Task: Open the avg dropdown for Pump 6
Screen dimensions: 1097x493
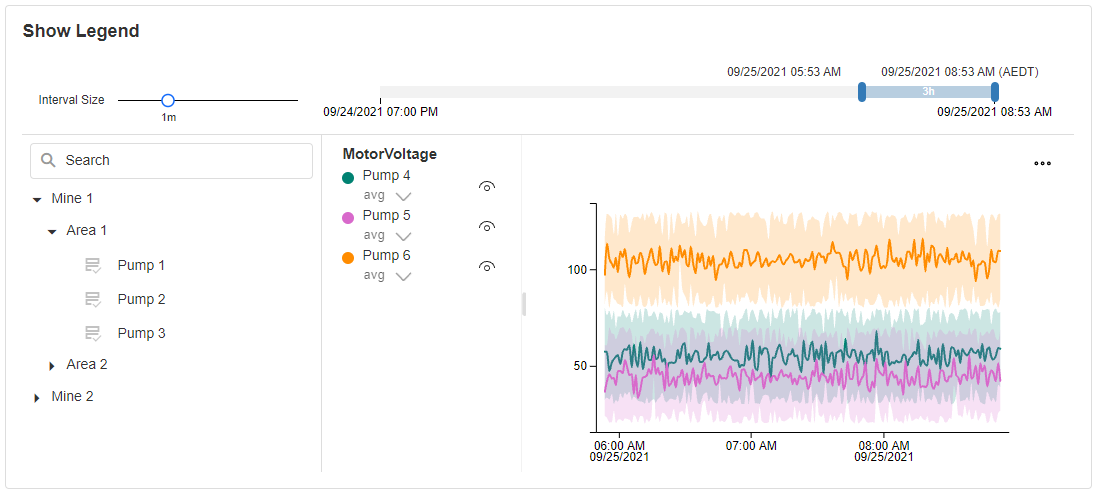Action: (x=403, y=276)
